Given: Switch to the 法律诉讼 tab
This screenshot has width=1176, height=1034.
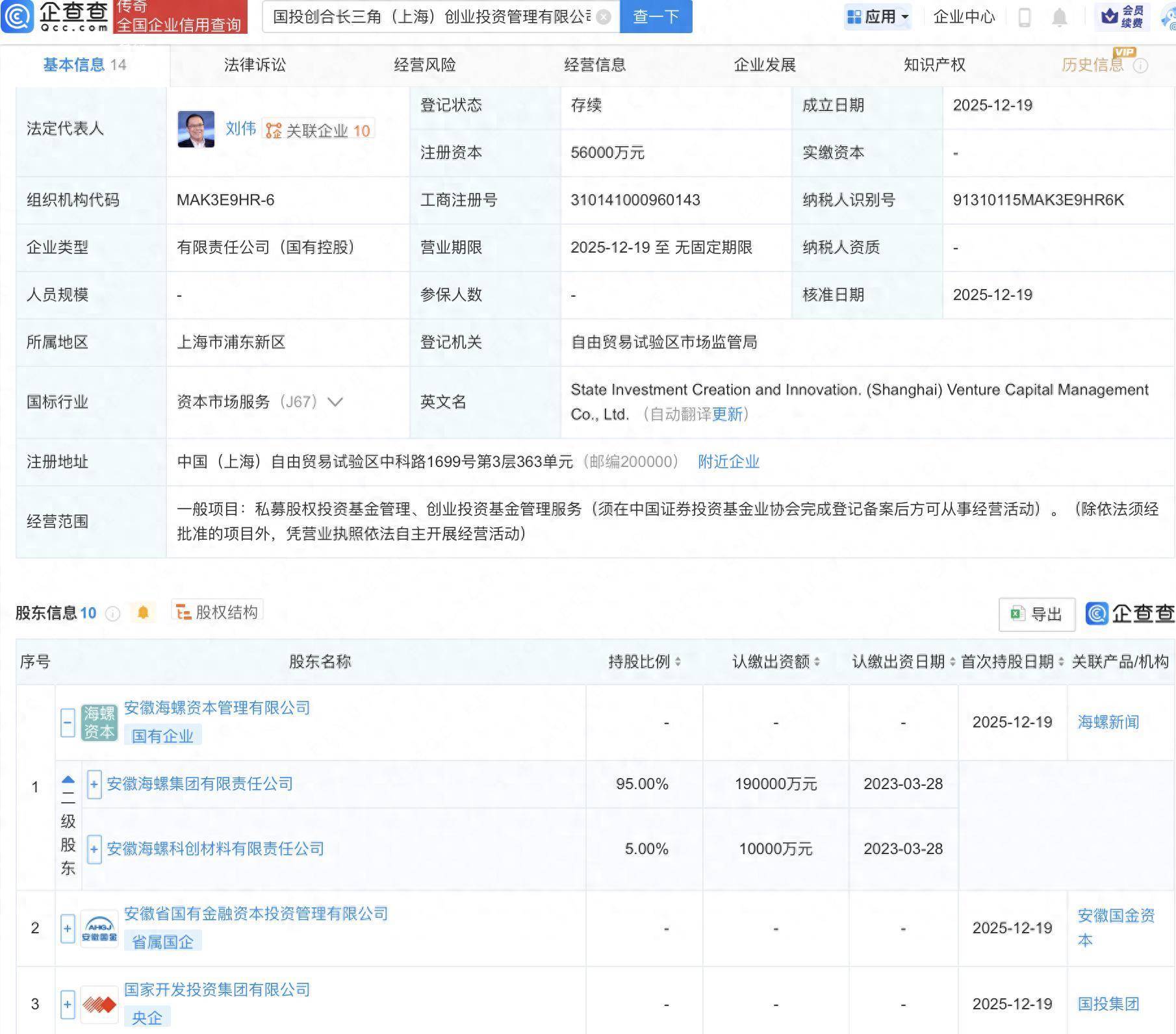Looking at the screenshot, I should tap(256, 64).
